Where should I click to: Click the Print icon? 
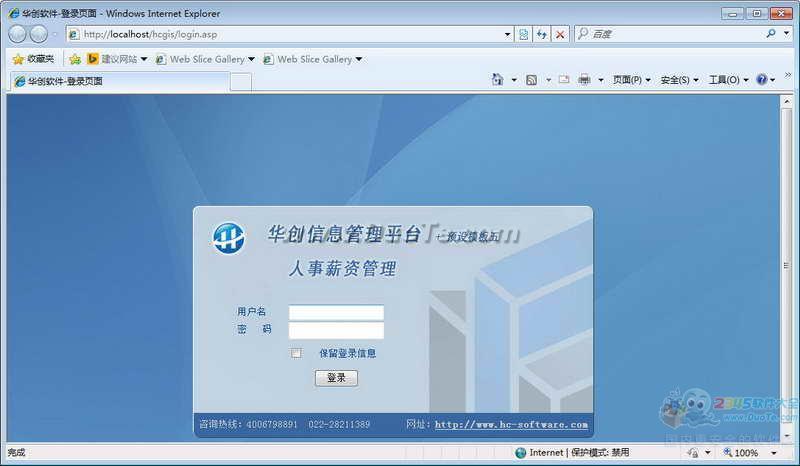[585, 80]
